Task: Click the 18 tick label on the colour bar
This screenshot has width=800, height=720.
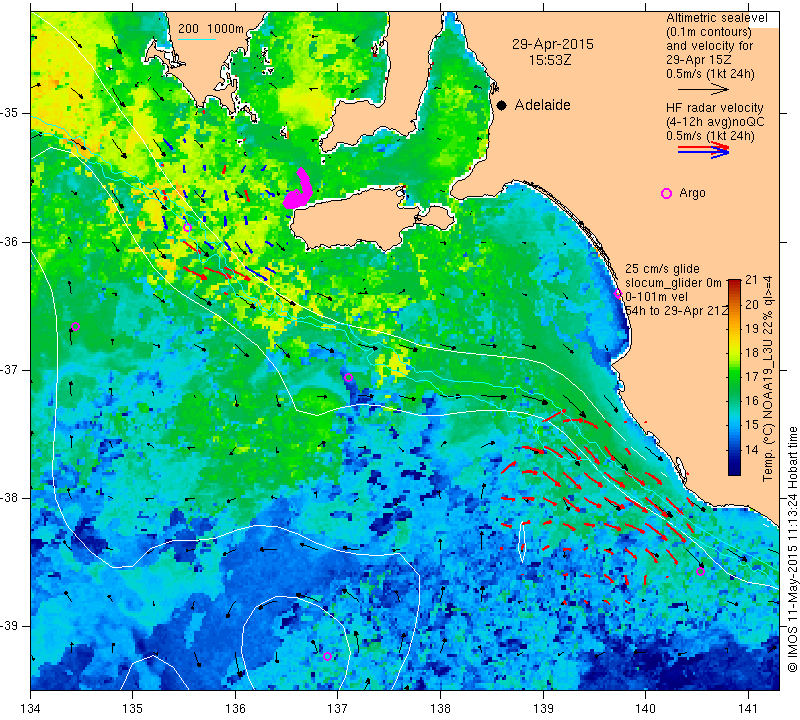Action: [751, 353]
